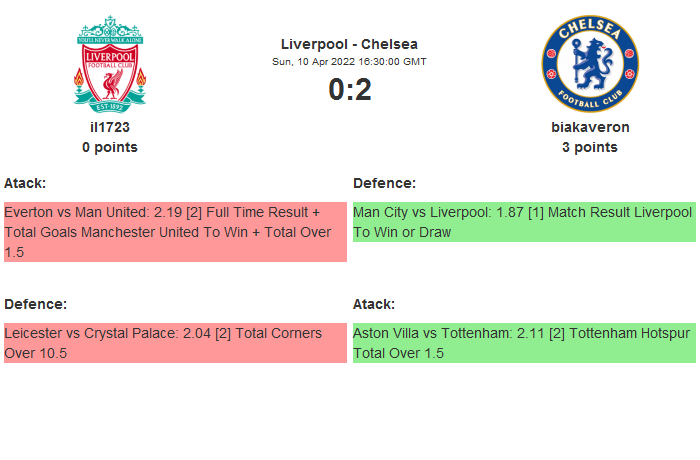The height and width of the screenshot is (460, 700).
Task: Click the Defence heading above Leicester bet
Action: [x=35, y=304]
